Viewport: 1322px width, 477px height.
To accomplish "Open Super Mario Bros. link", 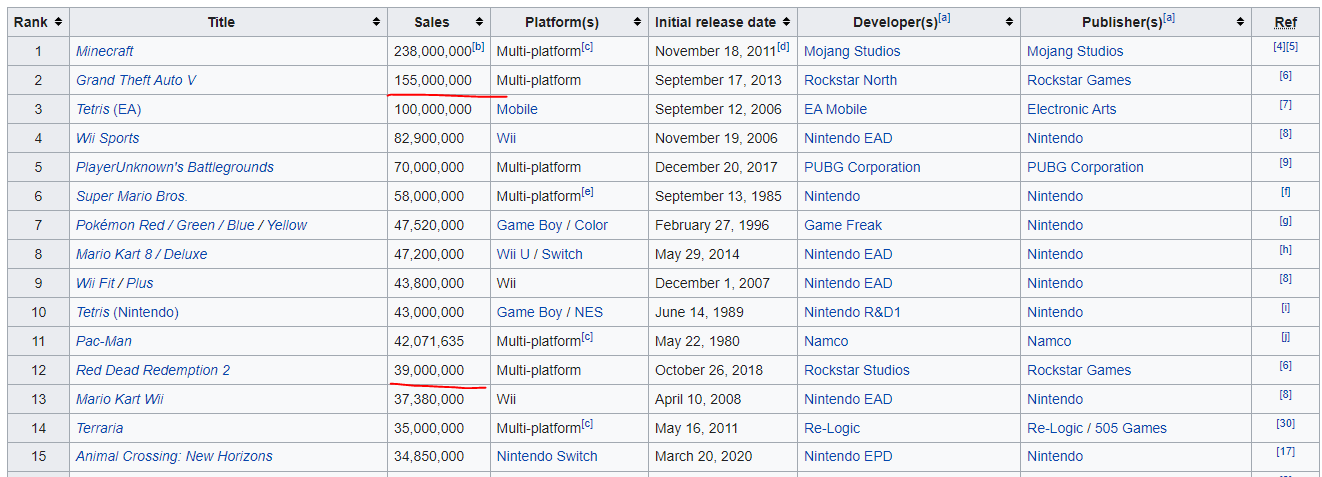I will click(132, 196).
